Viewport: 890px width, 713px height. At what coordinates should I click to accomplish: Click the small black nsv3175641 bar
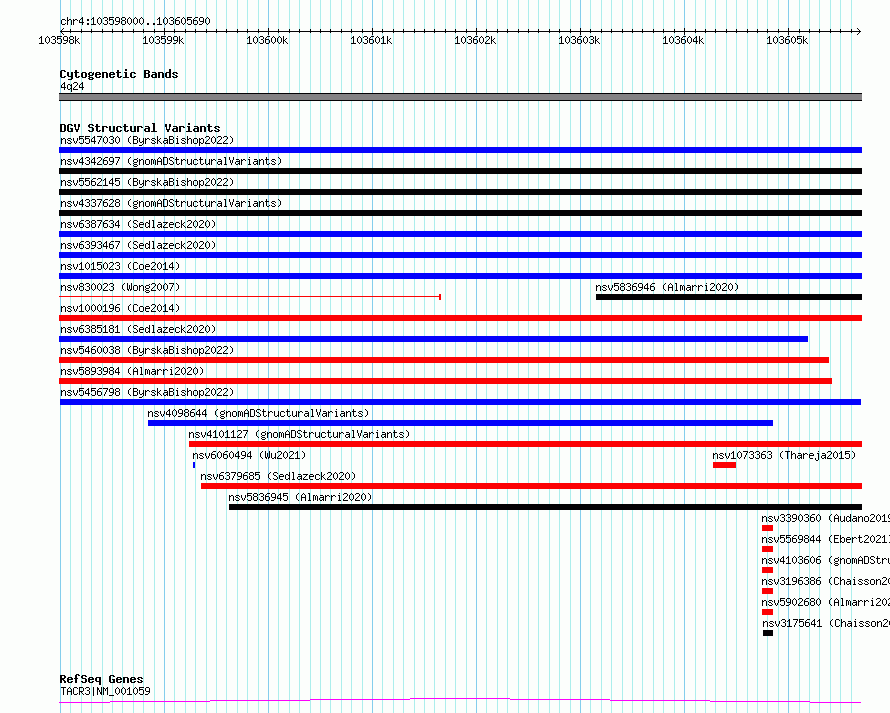point(768,633)
